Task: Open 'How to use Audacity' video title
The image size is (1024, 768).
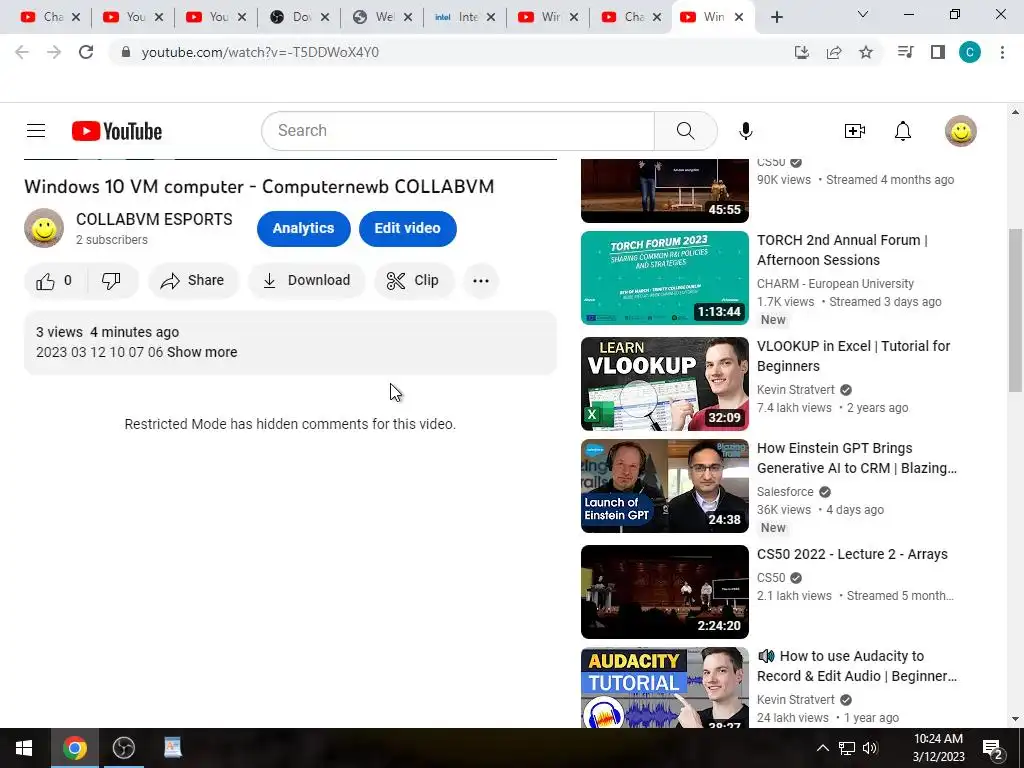Action: (x=857, y=666)
